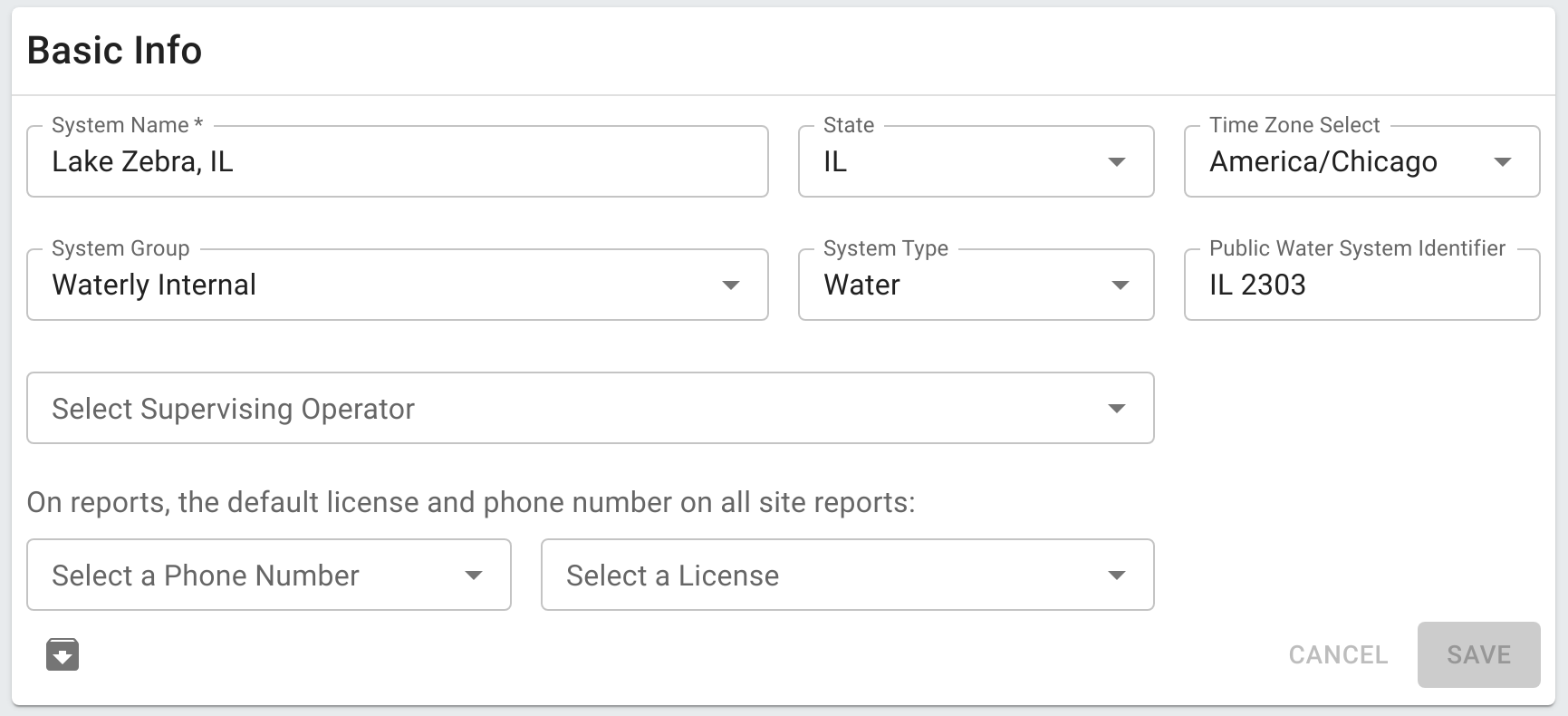Viewport: 1568px width, 716px height.
Task: Open the America/Chicago time zone dropdown
Action: (x=1341, y=162)
